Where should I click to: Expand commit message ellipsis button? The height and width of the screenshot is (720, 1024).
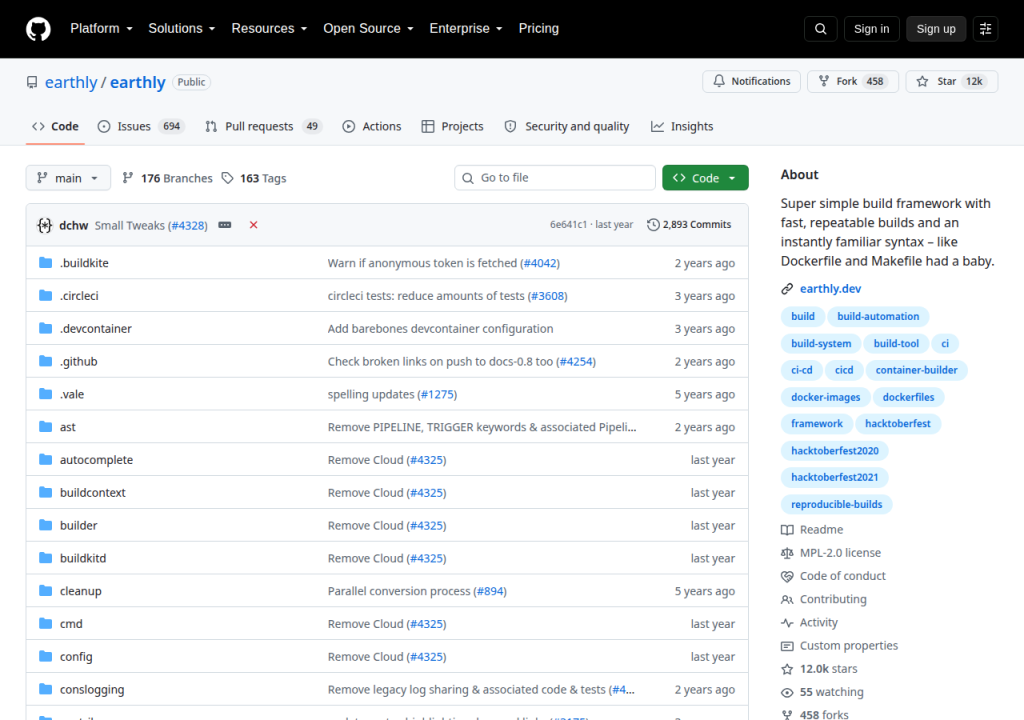click(x=225, y=225)
